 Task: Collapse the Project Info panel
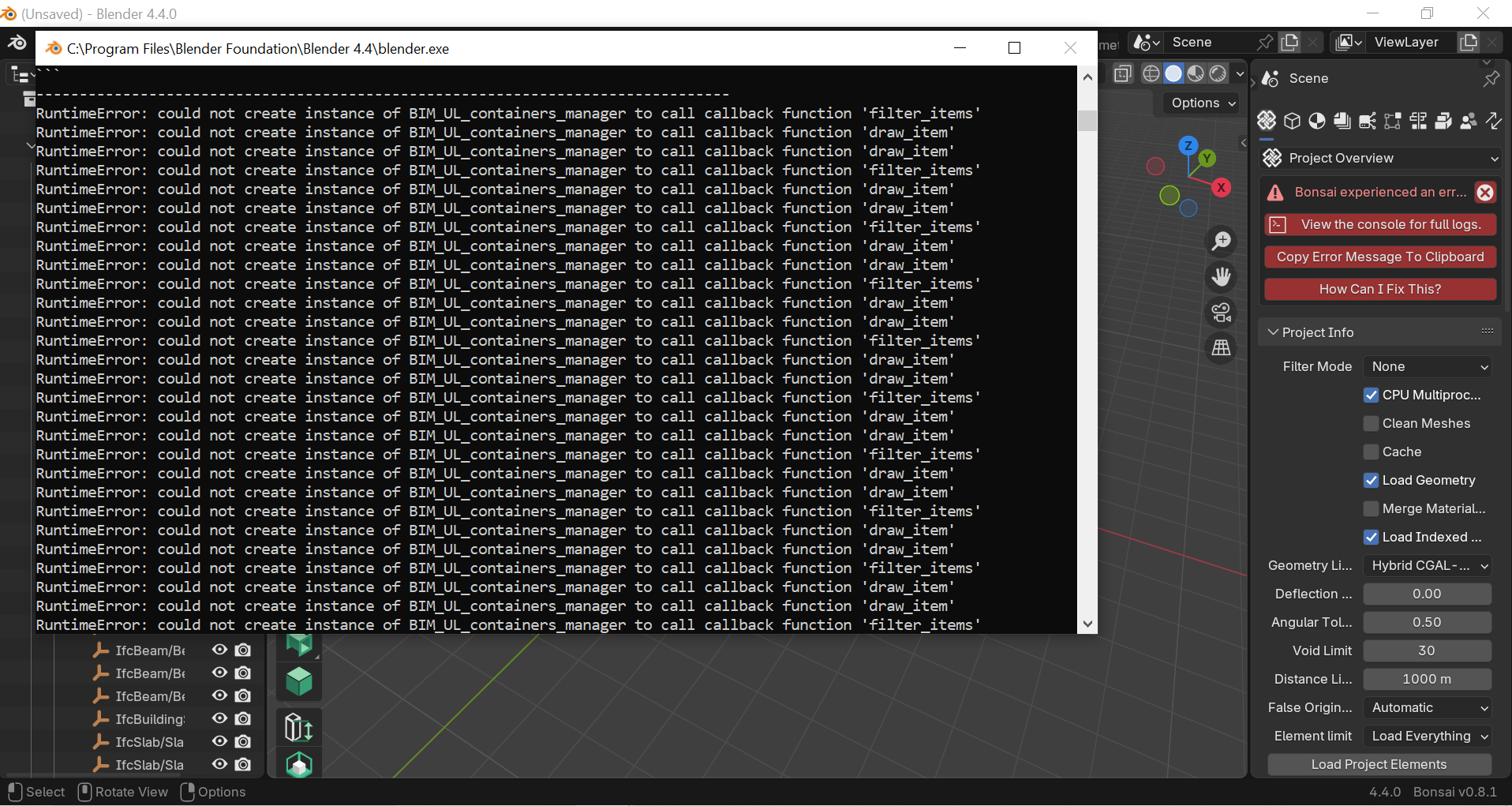1273,332
